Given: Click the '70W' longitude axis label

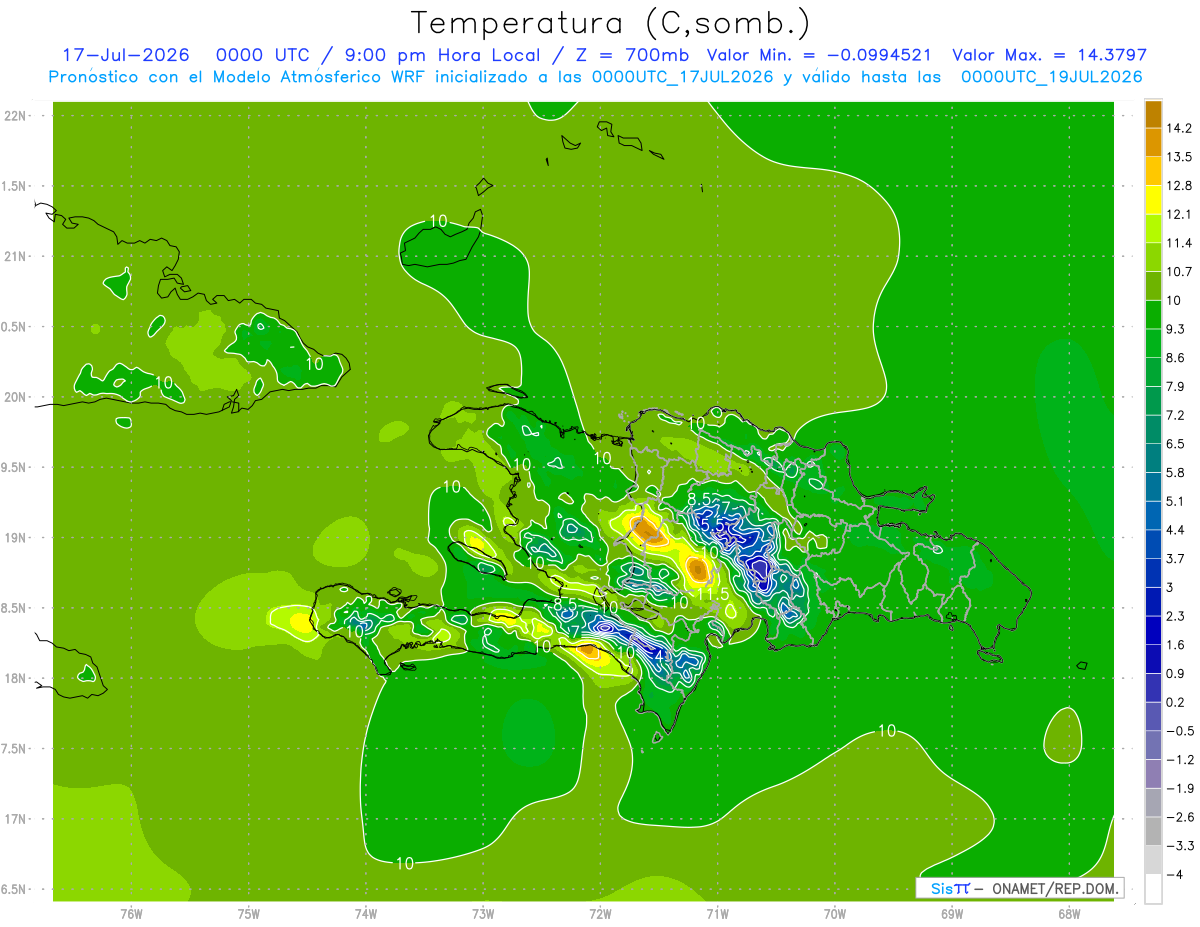Looking at the screenshot, I should coord(835,913).
